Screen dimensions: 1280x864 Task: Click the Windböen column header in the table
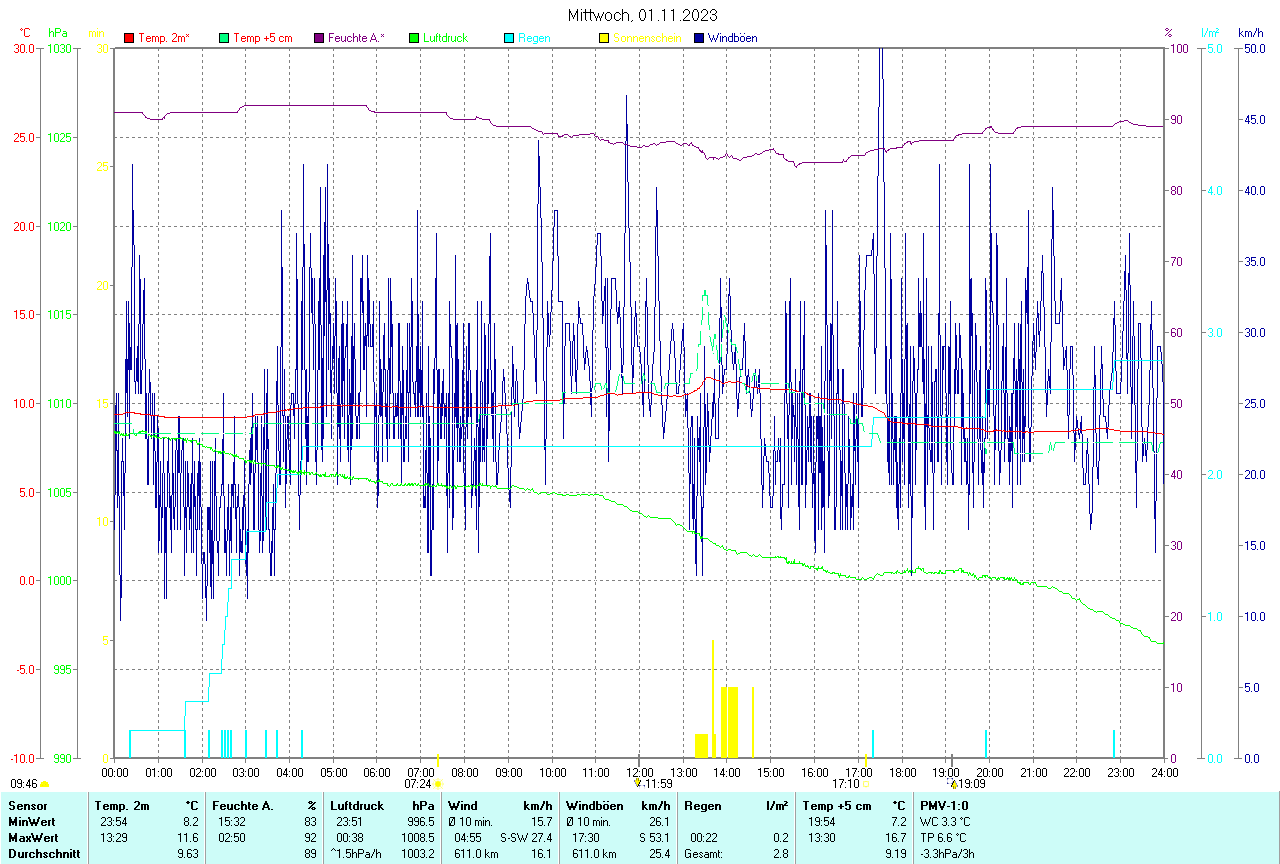pyautogui.click(x=593, y=805)
